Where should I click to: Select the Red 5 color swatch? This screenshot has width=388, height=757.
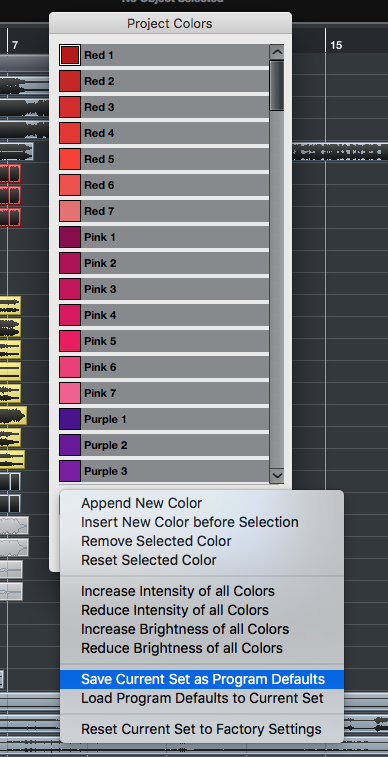pos(70,159)
